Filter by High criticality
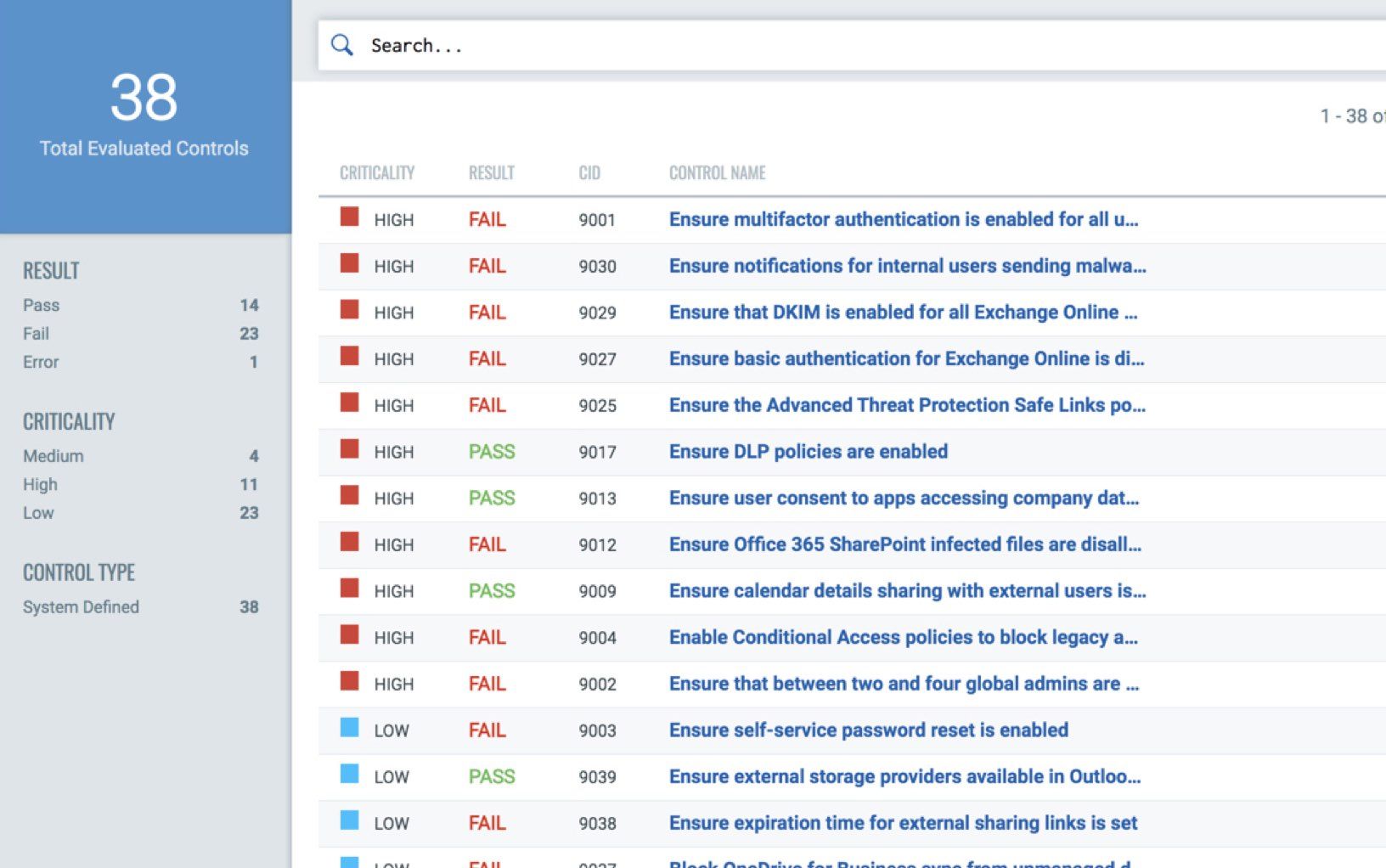The width and height of the screenshot is (1386, 868). click(x=40, y=484)
